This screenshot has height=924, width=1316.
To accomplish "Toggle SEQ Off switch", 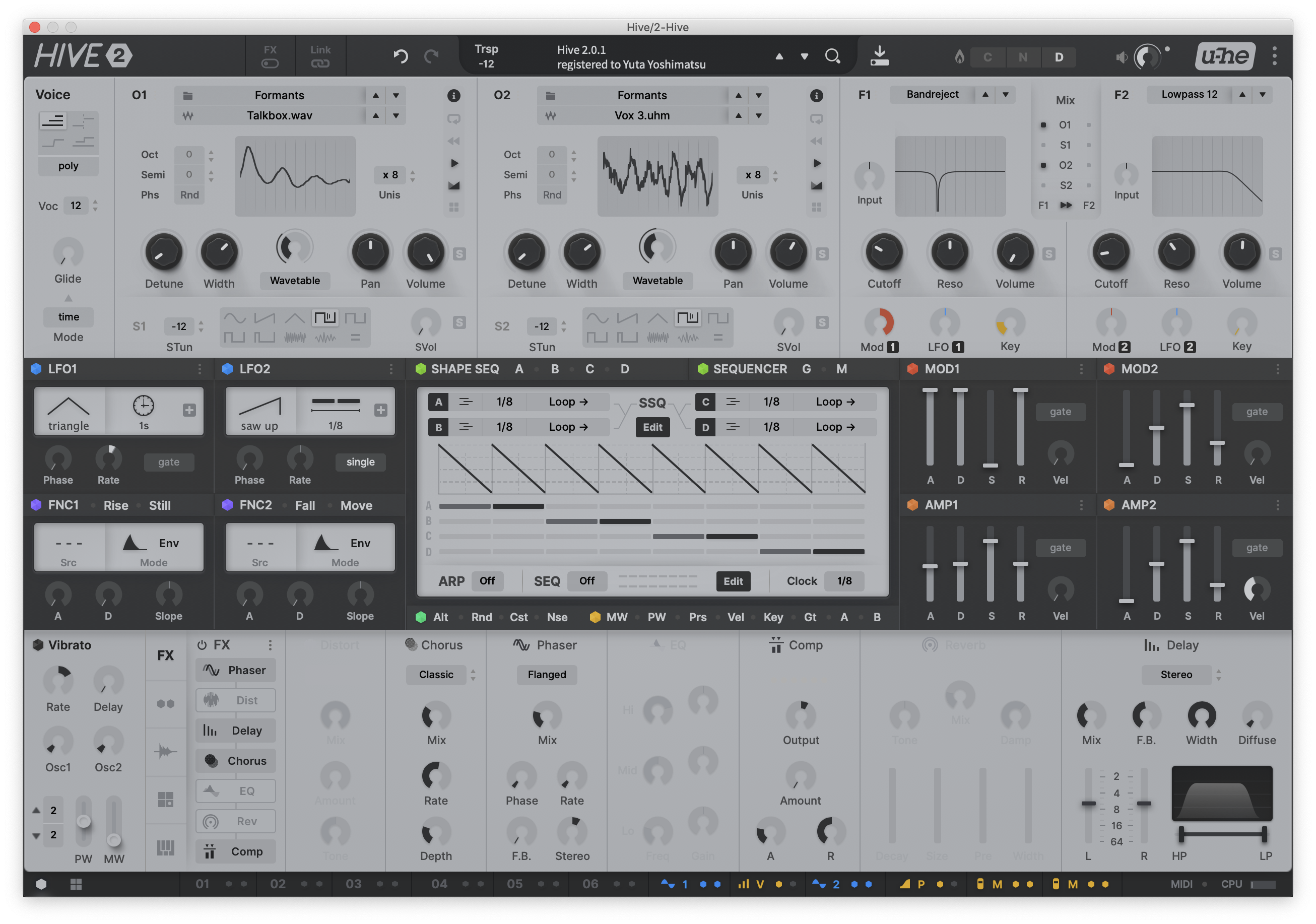I will 587,581.
